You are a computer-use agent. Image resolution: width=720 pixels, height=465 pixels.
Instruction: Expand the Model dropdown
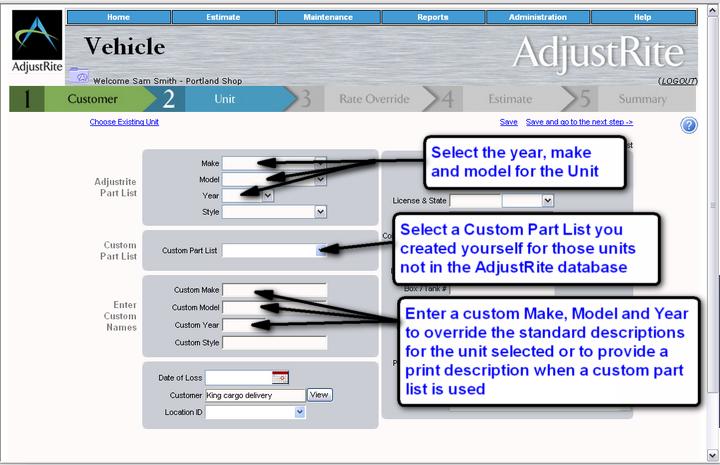coord(321,179)
